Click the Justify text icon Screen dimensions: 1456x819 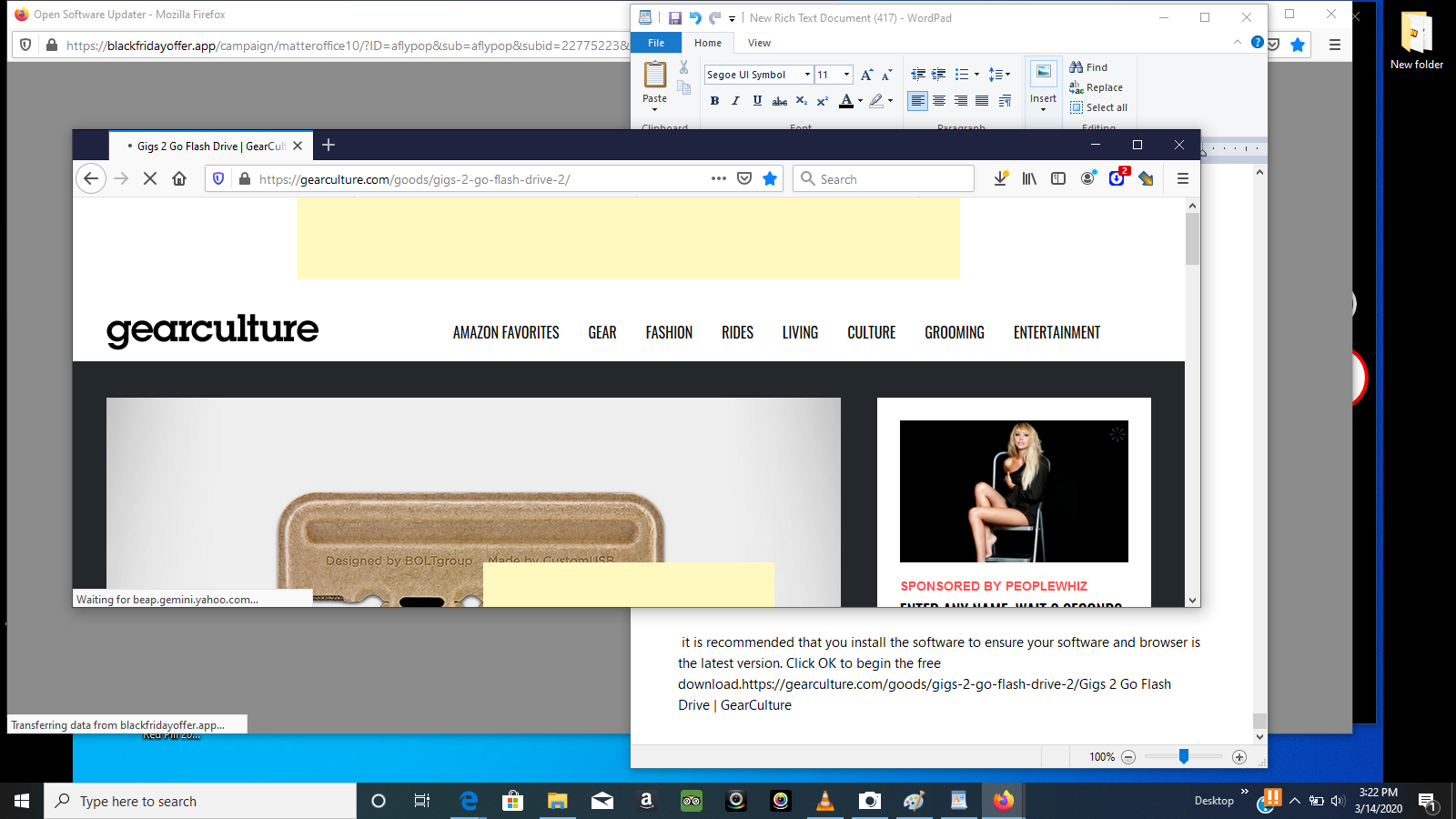[983, 101]
